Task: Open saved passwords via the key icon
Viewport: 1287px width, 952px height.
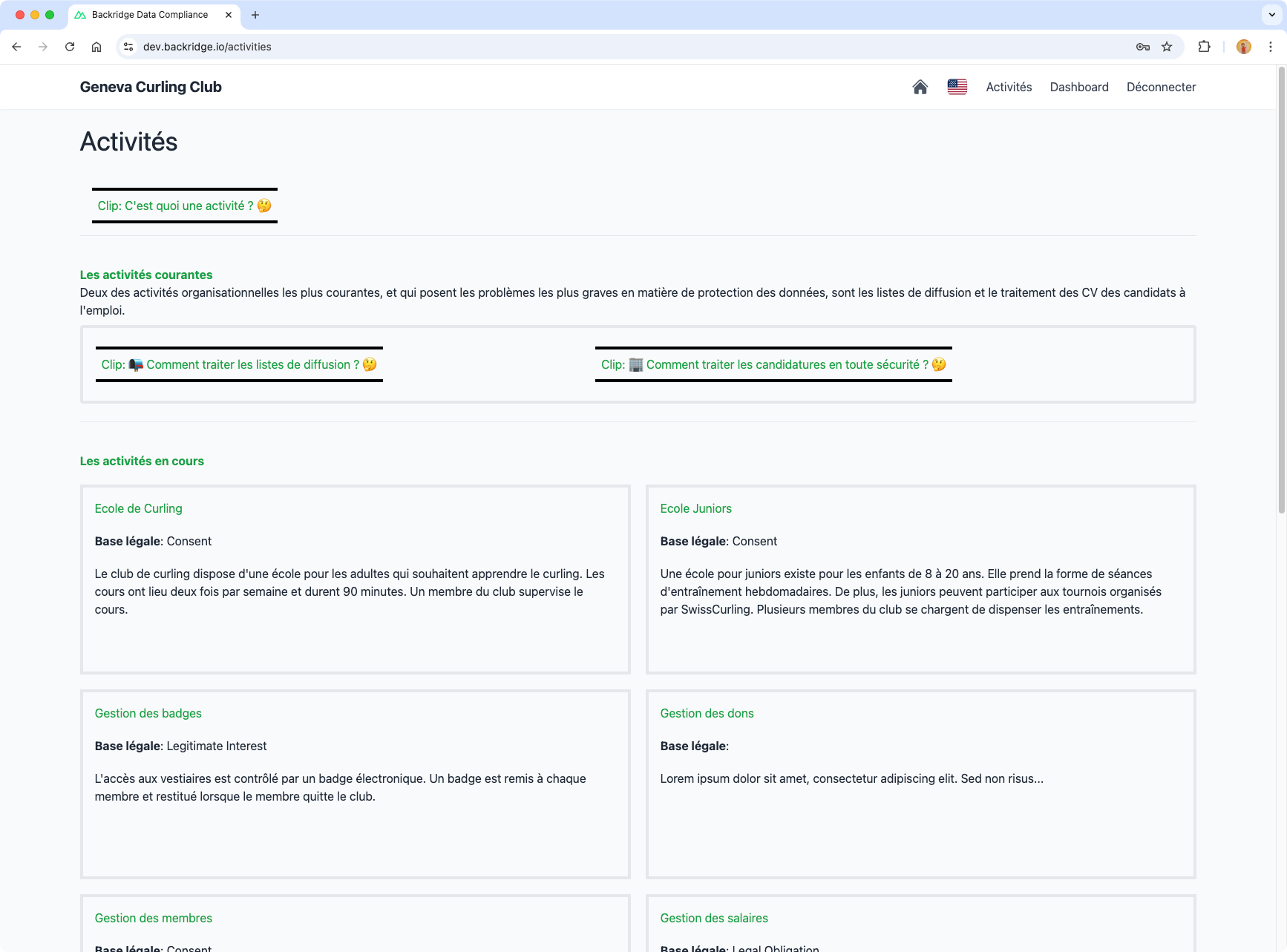Action: 1142,46
